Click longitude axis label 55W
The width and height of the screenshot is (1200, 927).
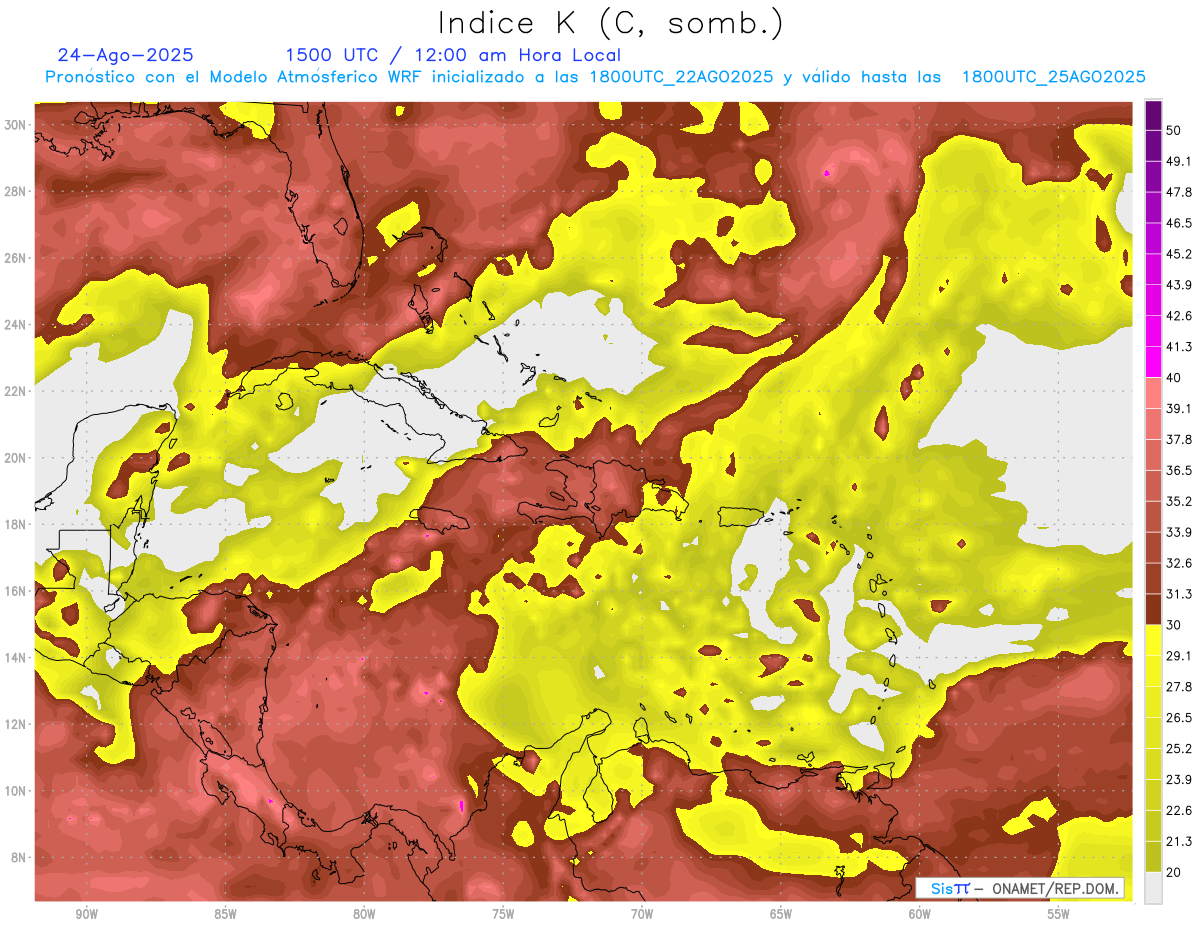pos(1059,914)
